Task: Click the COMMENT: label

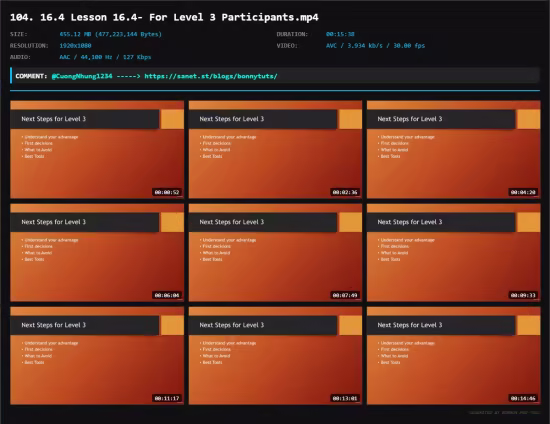Action: [31, 76]
